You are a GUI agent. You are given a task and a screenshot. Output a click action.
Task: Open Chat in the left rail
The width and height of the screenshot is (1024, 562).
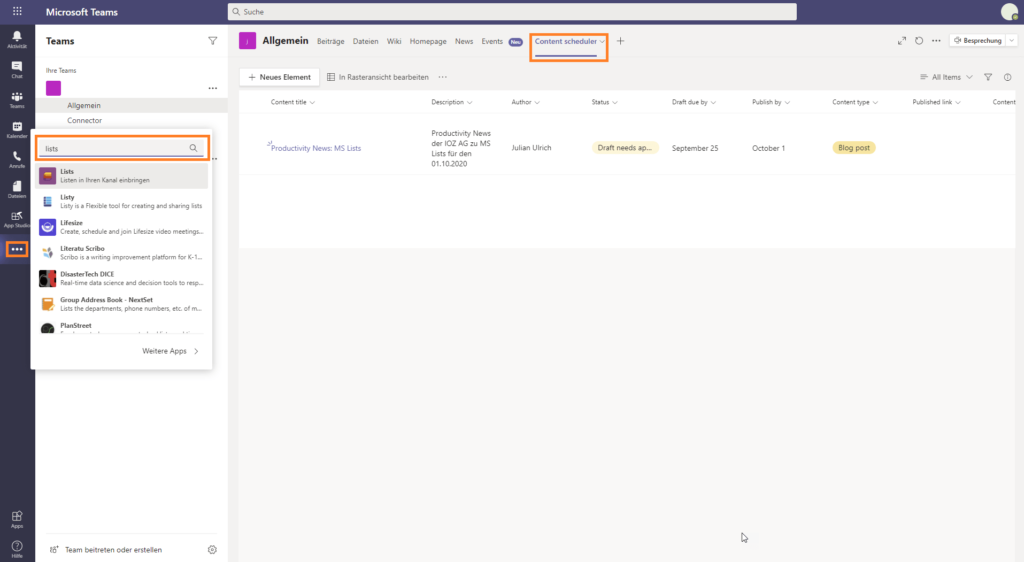[17, 69]
